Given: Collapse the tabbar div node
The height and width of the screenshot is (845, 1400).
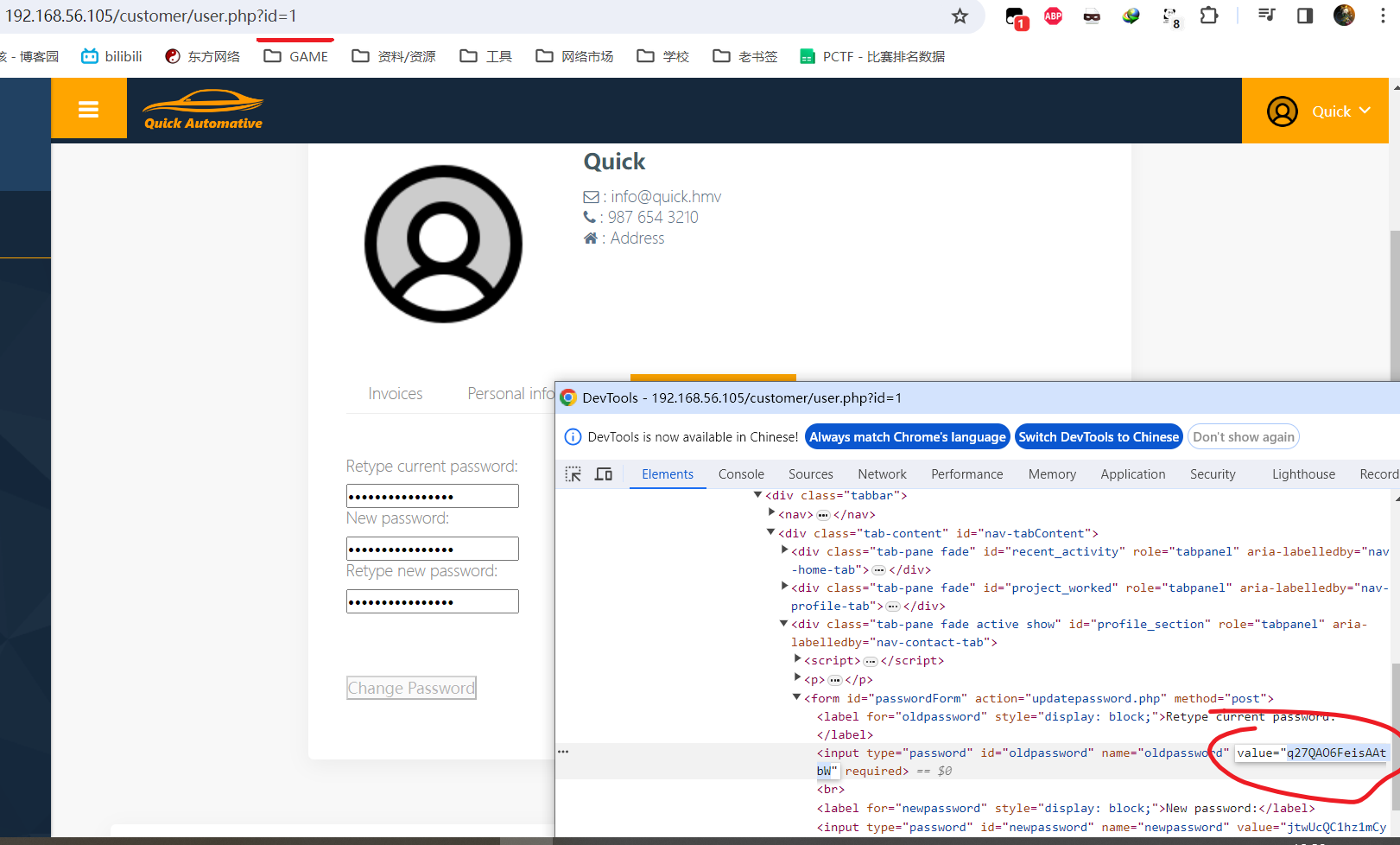Looking at the screenshot, I should 757,495.
